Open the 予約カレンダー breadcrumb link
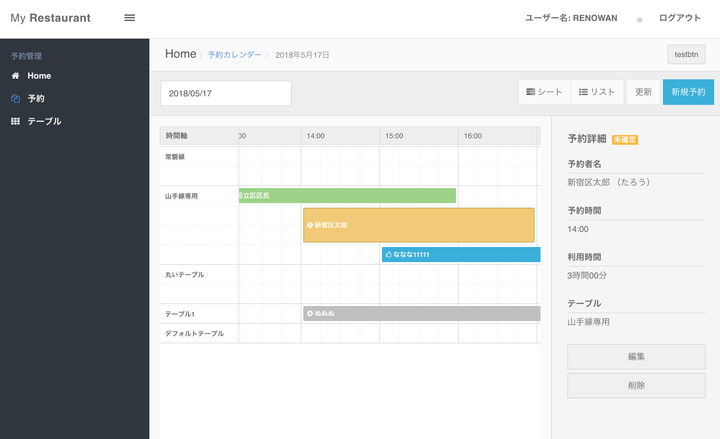Image resolution: width=720 pixels, height=439 pixels. (x=234, y=54)
